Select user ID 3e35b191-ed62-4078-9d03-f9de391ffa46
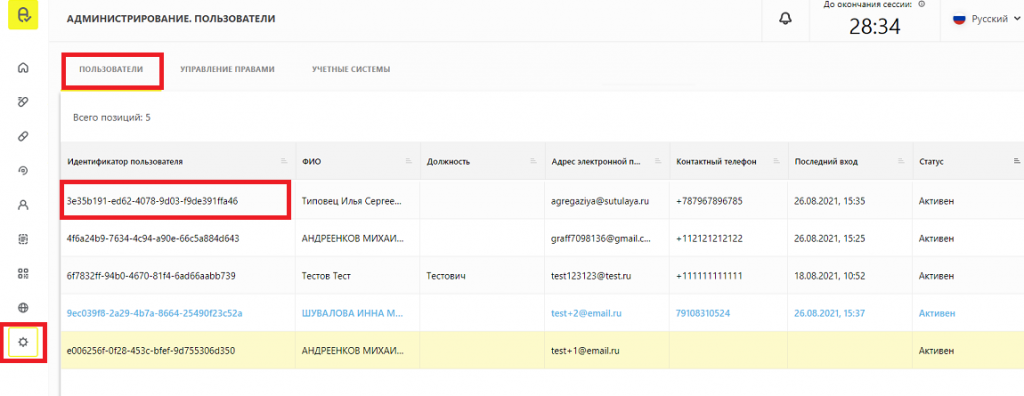 pos(152,201)
